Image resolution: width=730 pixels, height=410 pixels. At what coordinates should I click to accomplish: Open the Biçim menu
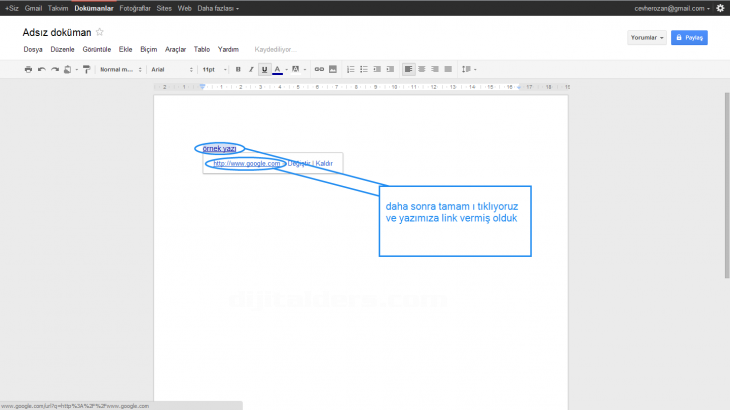tap(149, 48)
